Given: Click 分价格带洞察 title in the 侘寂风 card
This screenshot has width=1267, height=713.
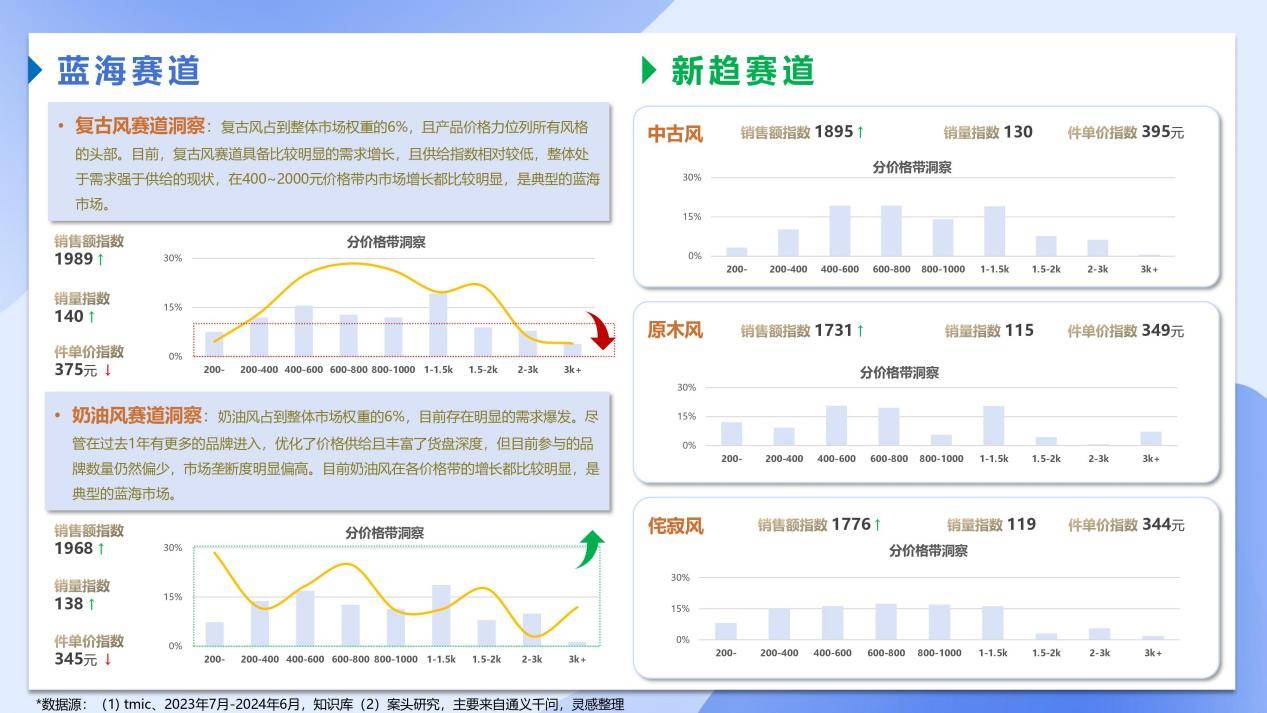Looking at the screenshot, I should 928,551.
